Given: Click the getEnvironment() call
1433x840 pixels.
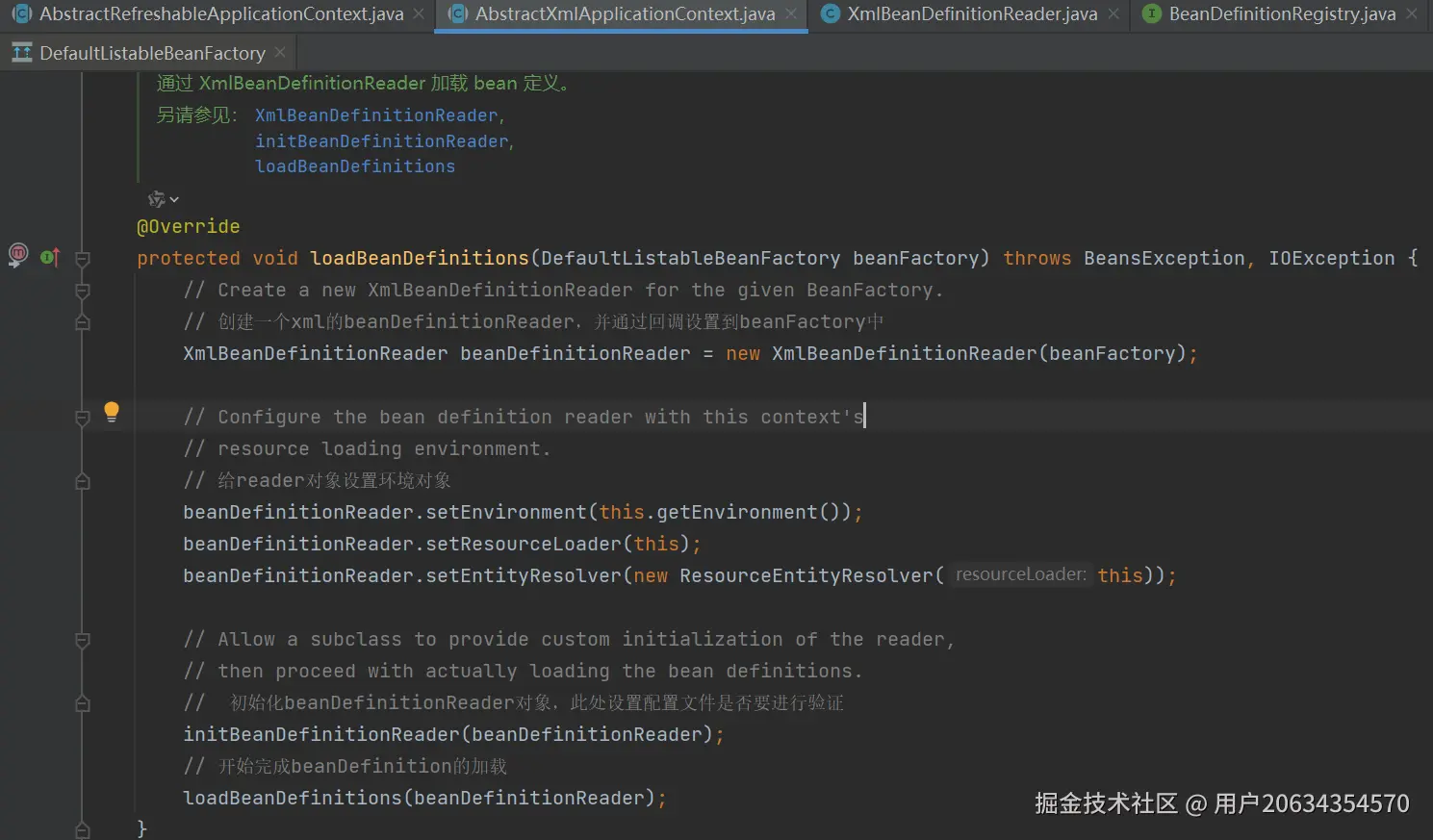Looking at the screenshot, I should click(x=750, y=512).
